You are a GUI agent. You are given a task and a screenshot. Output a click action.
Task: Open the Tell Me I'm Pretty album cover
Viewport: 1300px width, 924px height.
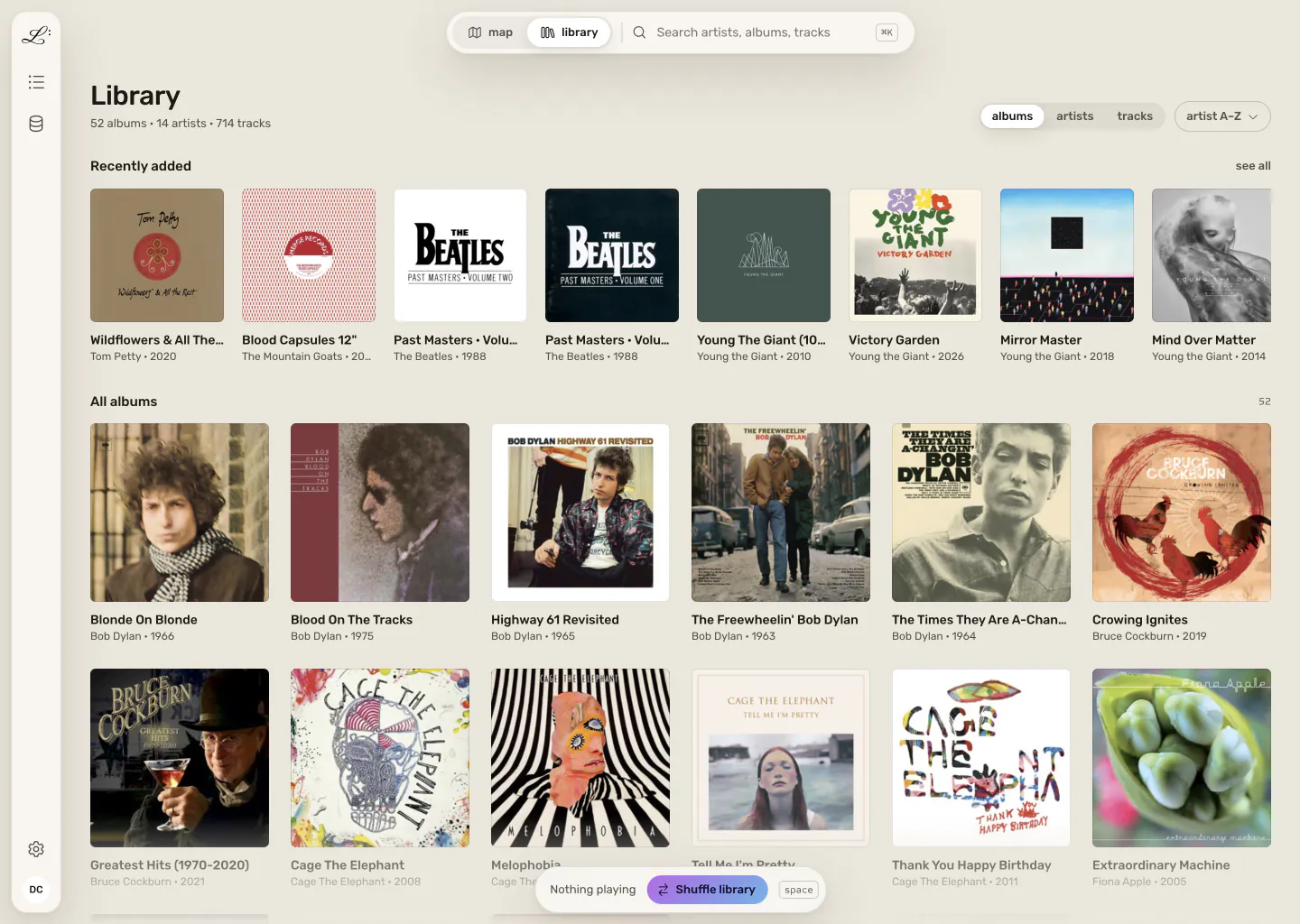point(781,758)
